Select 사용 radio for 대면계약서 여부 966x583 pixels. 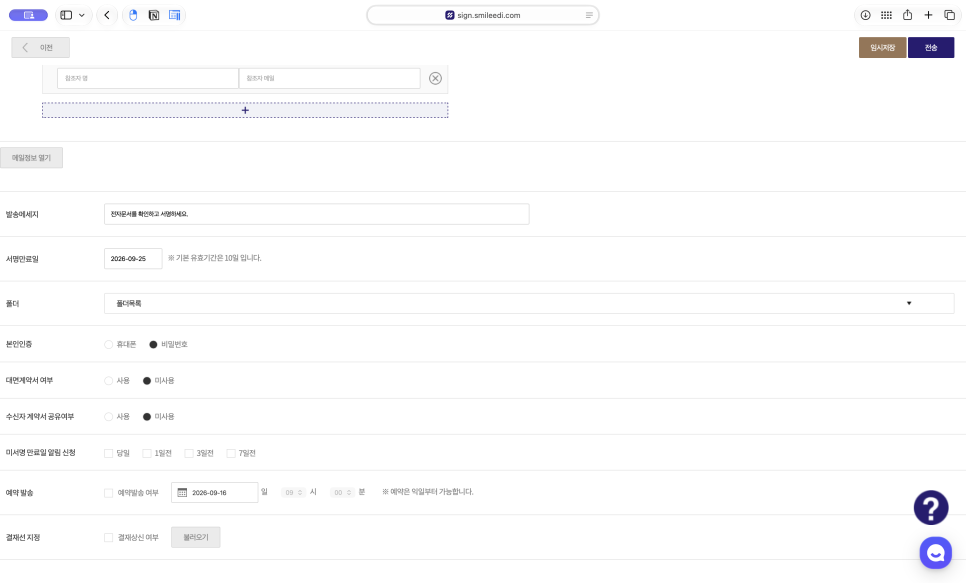[108, 381]
